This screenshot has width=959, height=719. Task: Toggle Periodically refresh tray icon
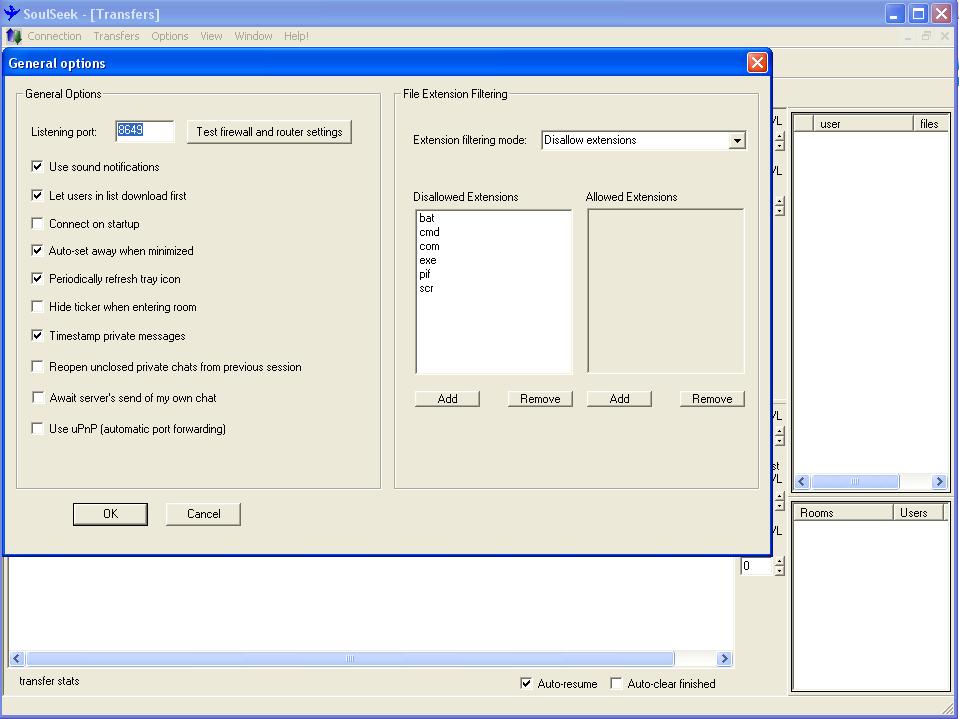tap(37, 279)
